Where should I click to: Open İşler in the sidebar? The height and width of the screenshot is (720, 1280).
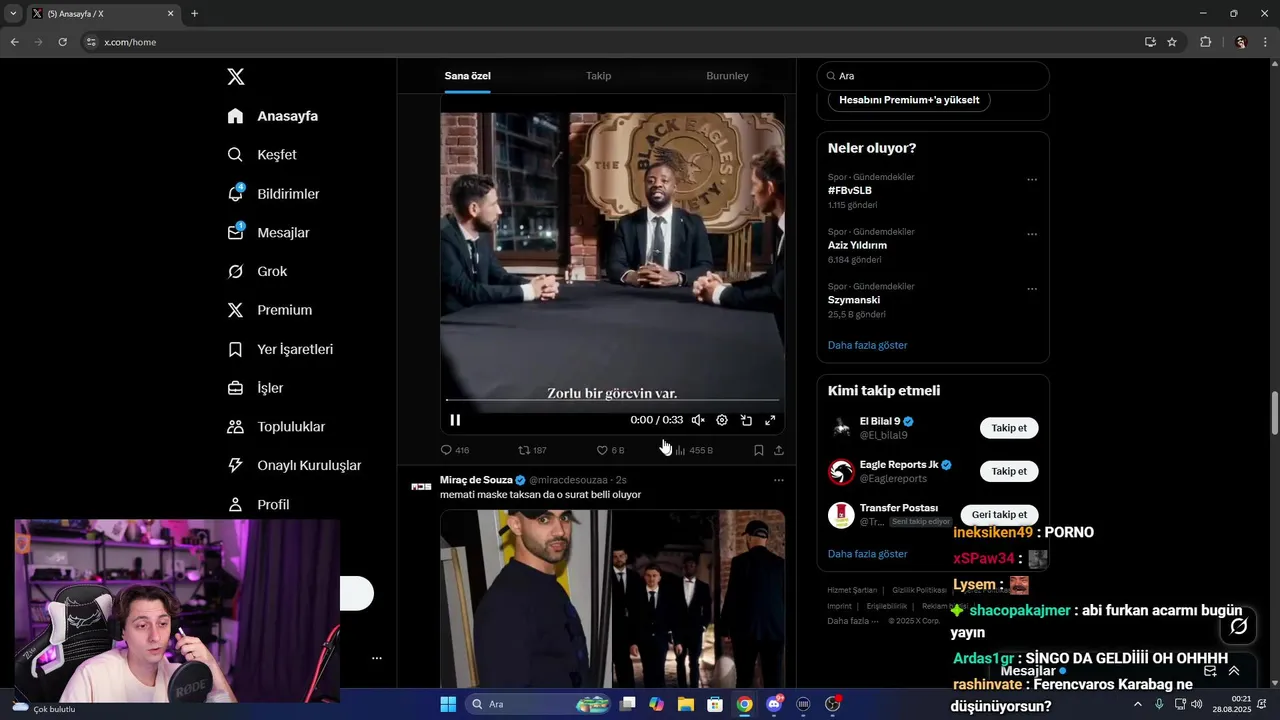point(256,388)
